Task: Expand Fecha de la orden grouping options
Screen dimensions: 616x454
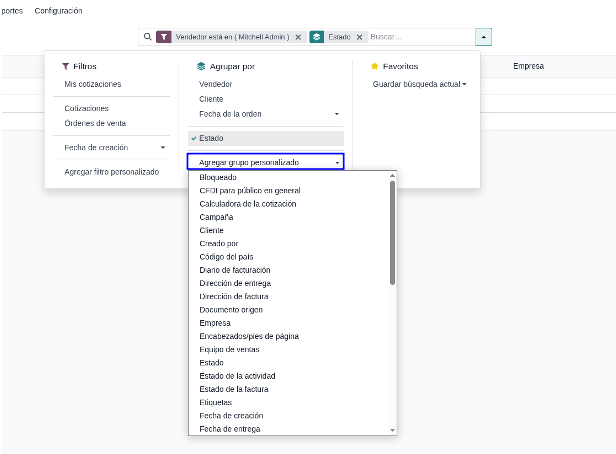Action: [266, 114]
